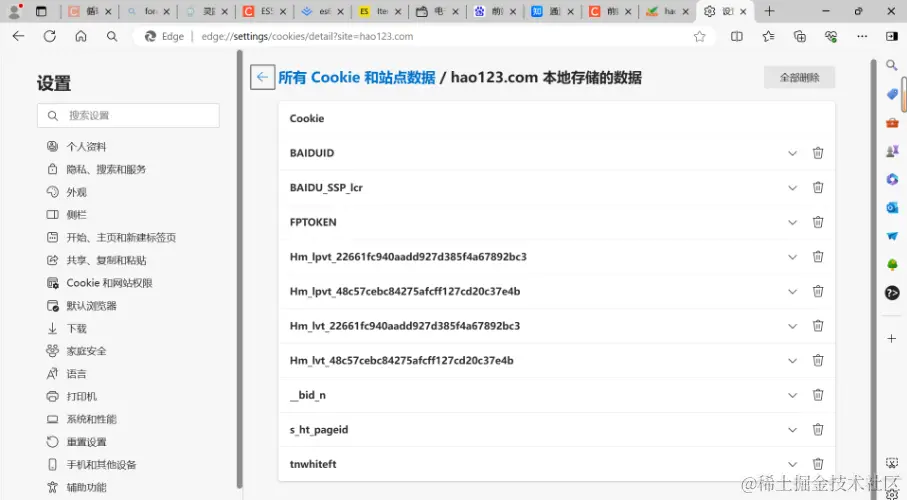This screenshot has width=907, height=500.
Task: Go back with the arrow beside 所有 Cookie
Action: (x=262, y=77)
